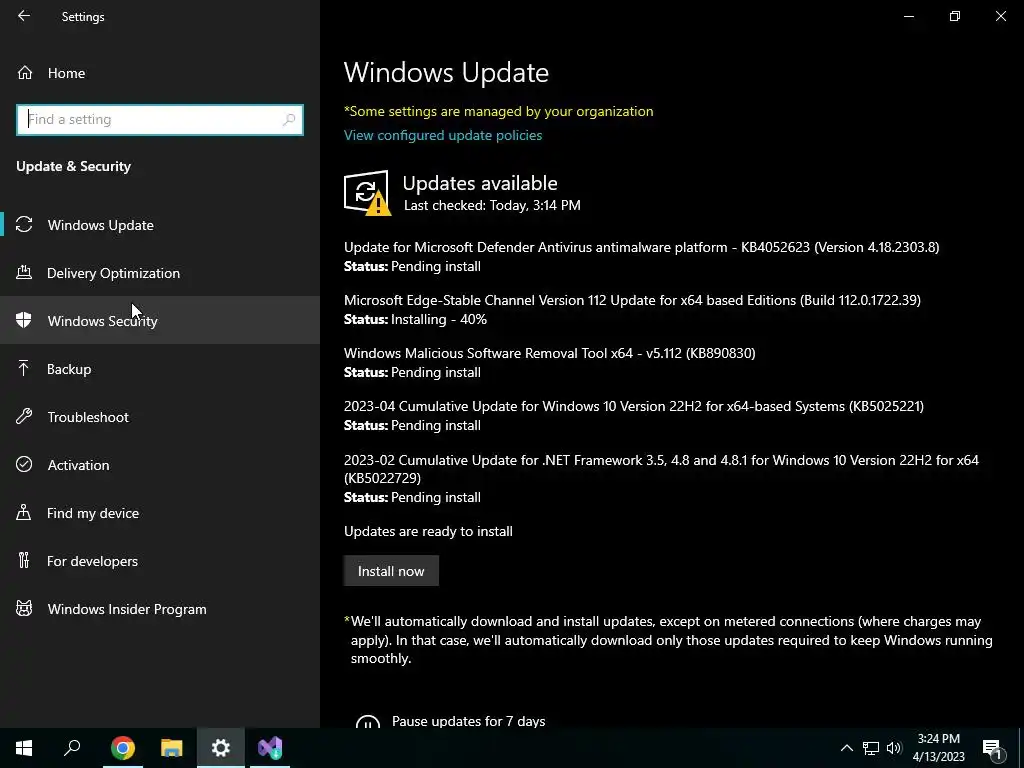Viewport: 1024px width, 768px height.
Task: Open the Home icon in sidebar
Action: (25, 72)
